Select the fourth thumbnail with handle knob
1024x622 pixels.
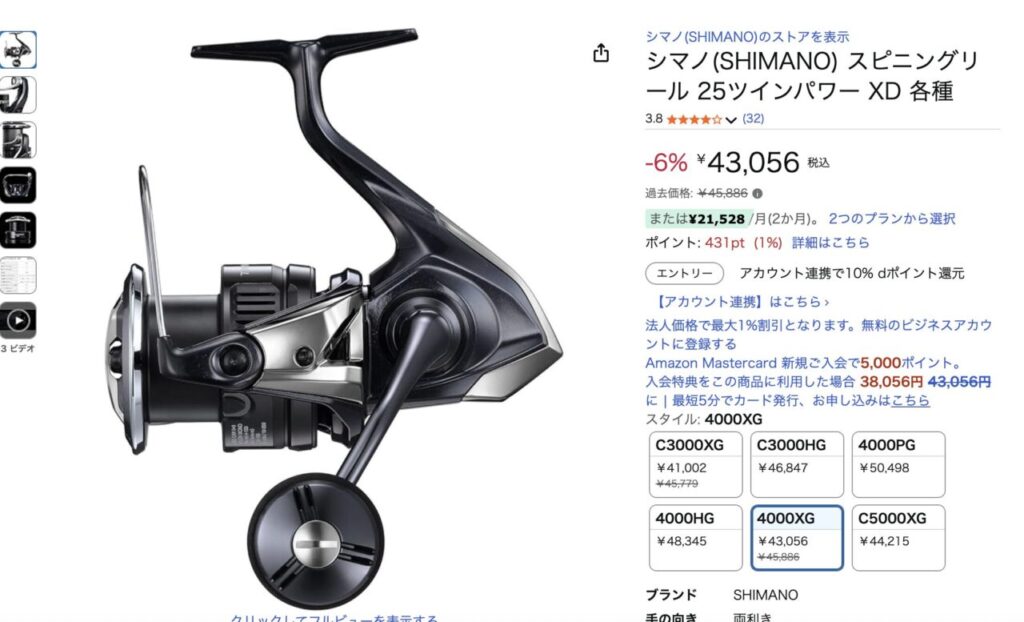click(x=18, y=185)
